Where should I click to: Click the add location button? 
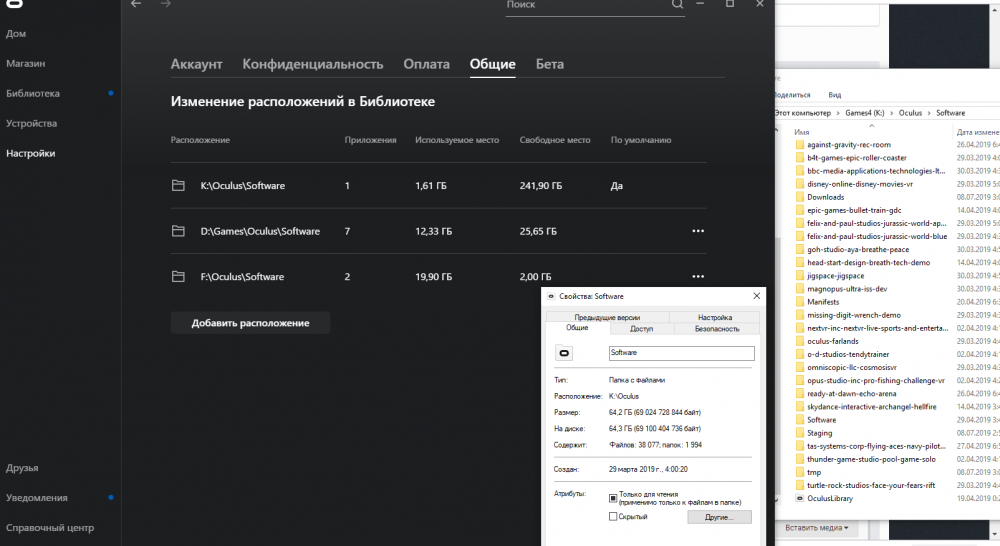pyautogui.click(x=250, y=323)
